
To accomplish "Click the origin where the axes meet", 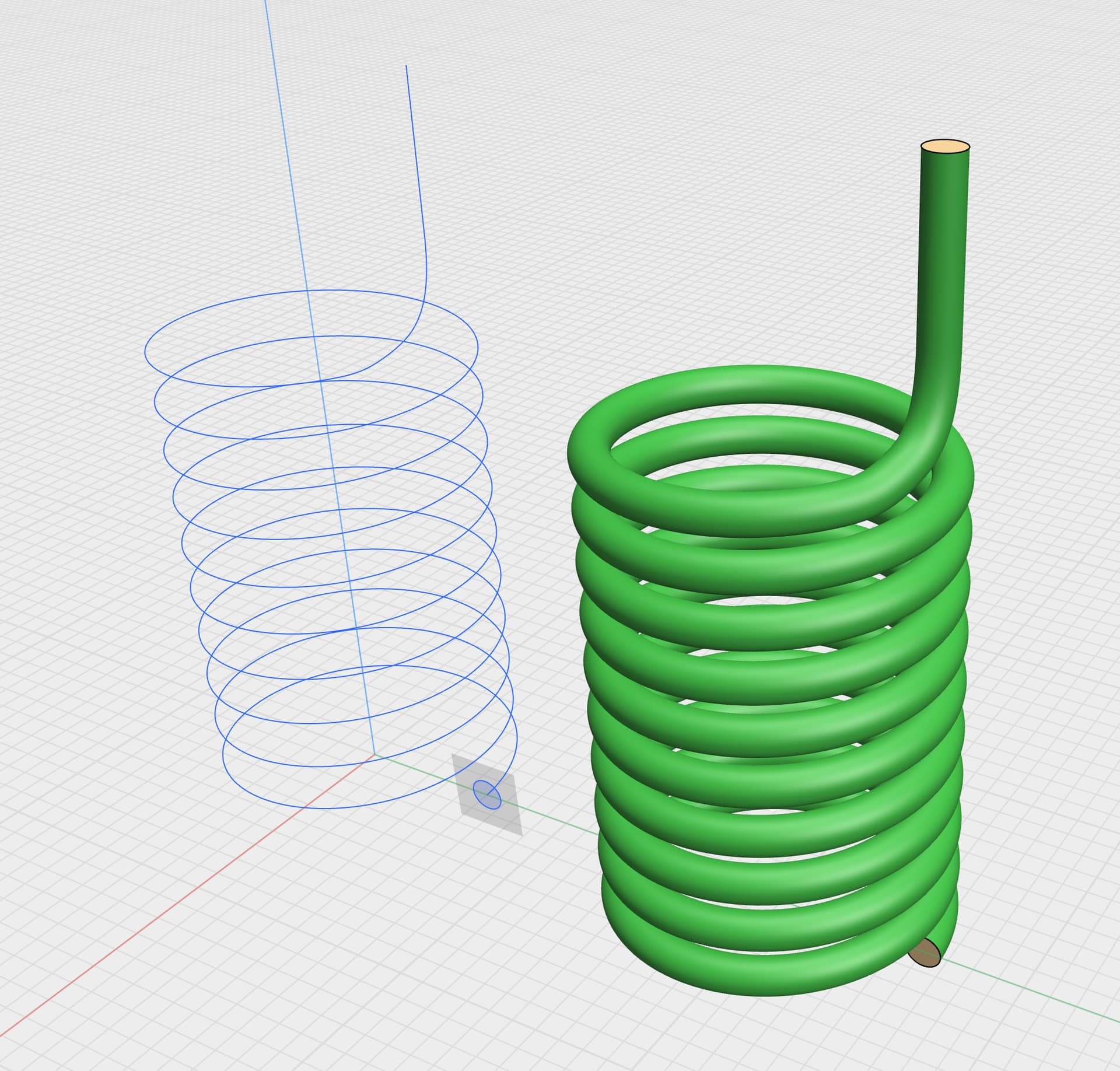I will pos(374,755).
